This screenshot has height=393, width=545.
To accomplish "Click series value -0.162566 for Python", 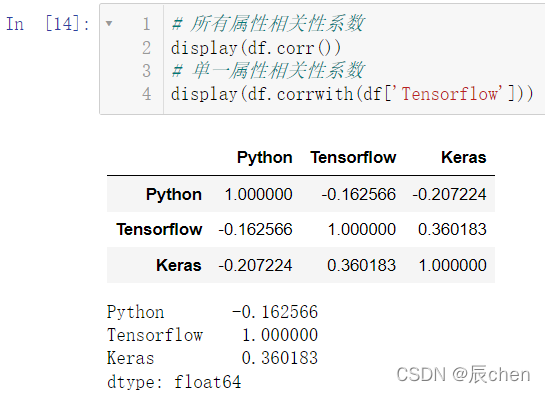I will [275, 312].
